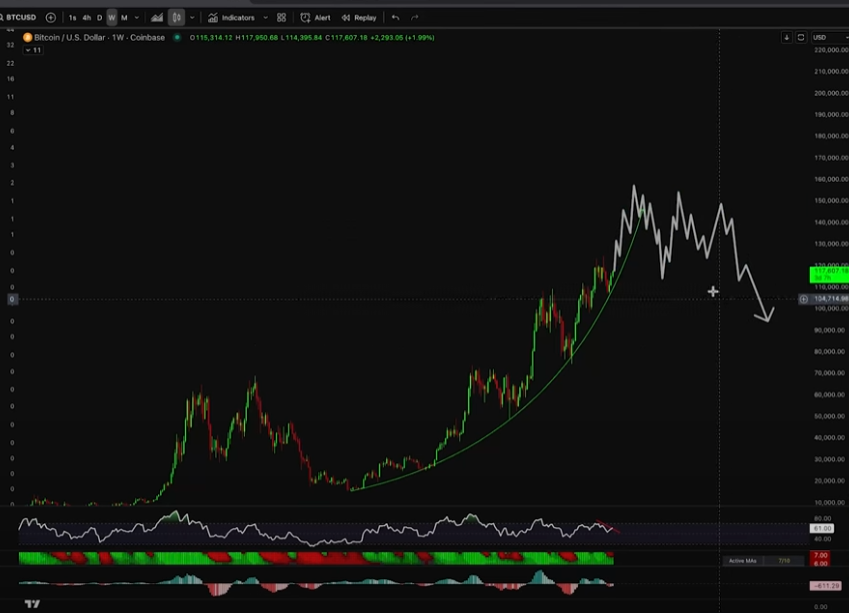
Task: Switch to area chart style icon
Action: pos(157,18)
